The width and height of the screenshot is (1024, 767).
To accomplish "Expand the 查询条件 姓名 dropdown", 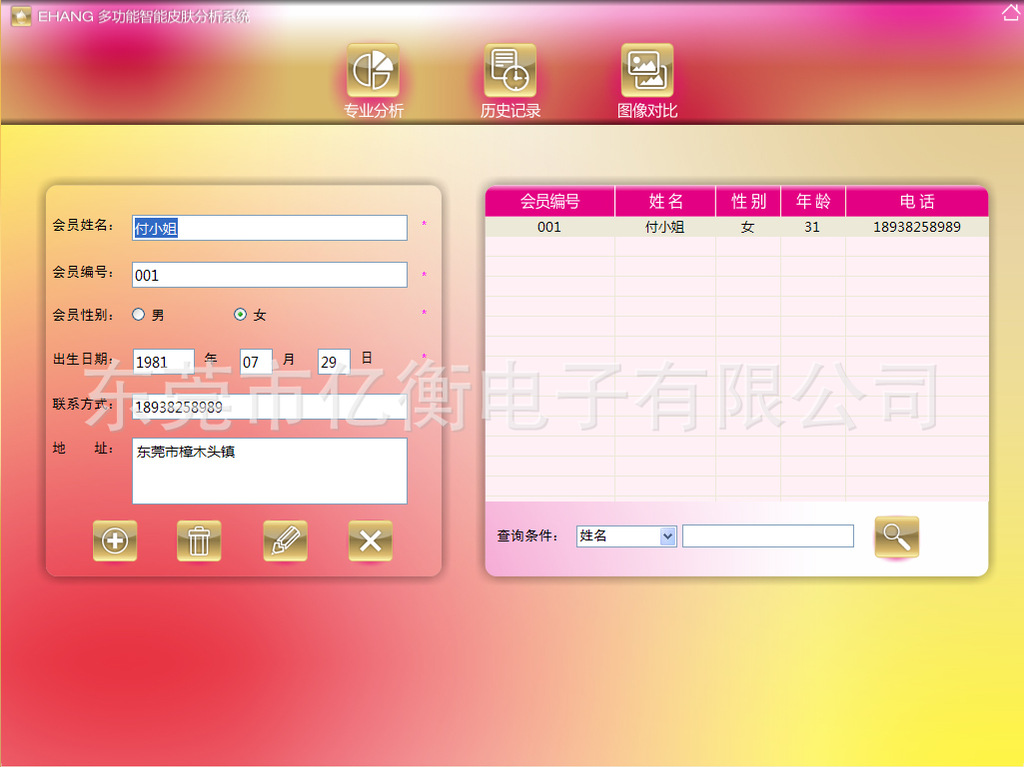I will pos(668,537).
